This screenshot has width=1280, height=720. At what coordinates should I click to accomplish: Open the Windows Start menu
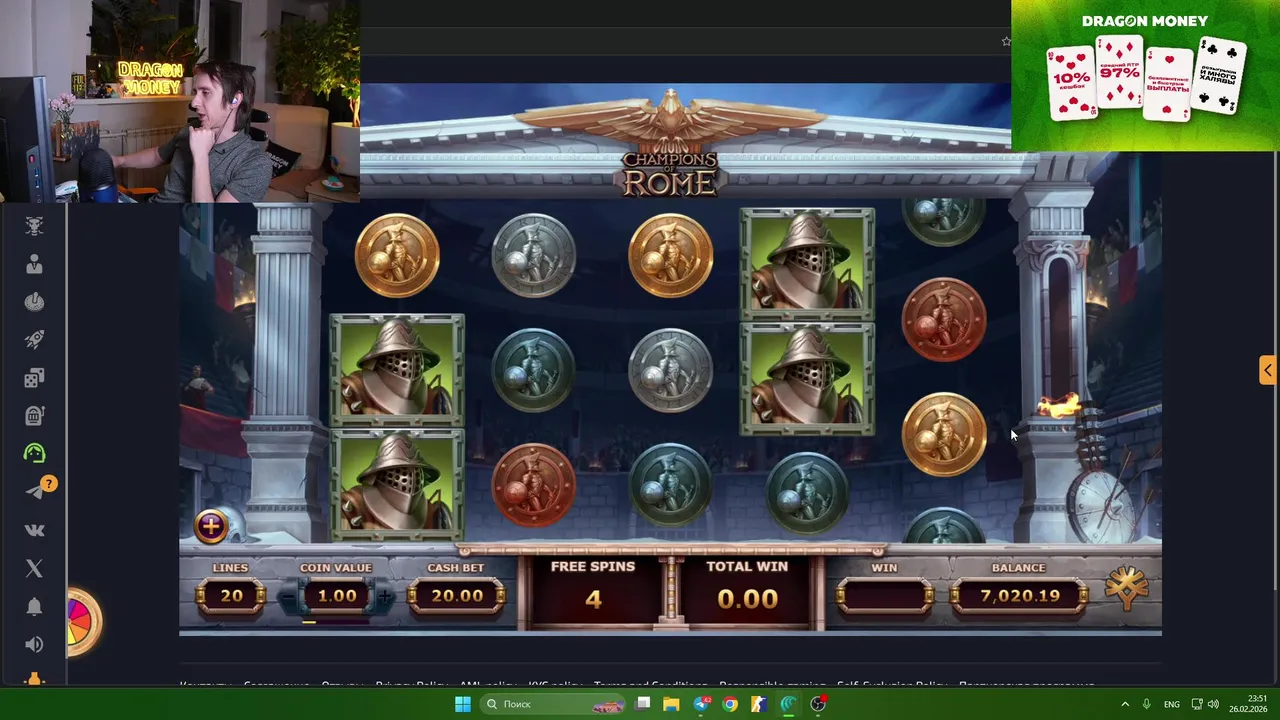click(462, 704)
